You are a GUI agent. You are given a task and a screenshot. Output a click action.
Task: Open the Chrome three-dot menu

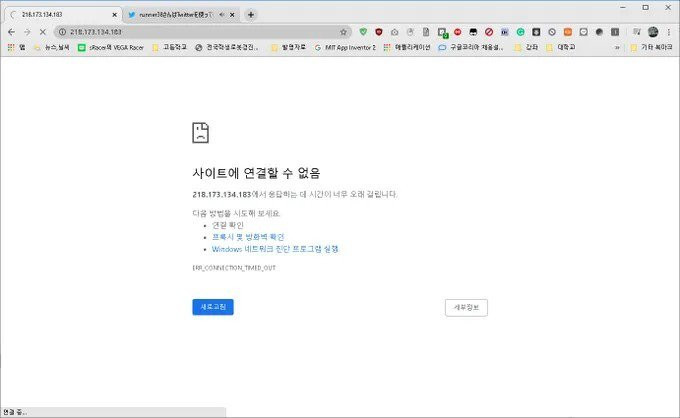[x=670, y=32]
